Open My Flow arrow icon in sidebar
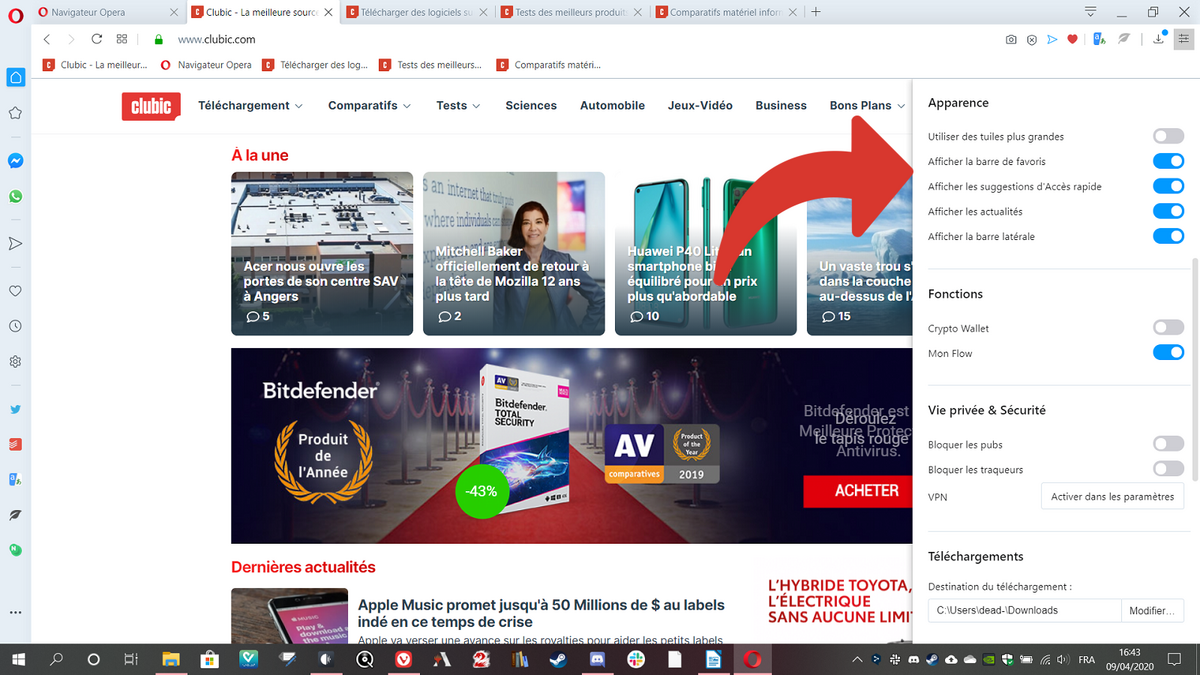The image size is (1200, 675). click(x=16, y=243)
